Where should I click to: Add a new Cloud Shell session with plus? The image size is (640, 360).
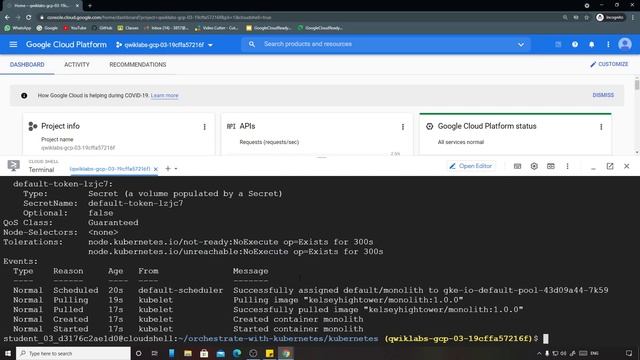click(168, 169)
